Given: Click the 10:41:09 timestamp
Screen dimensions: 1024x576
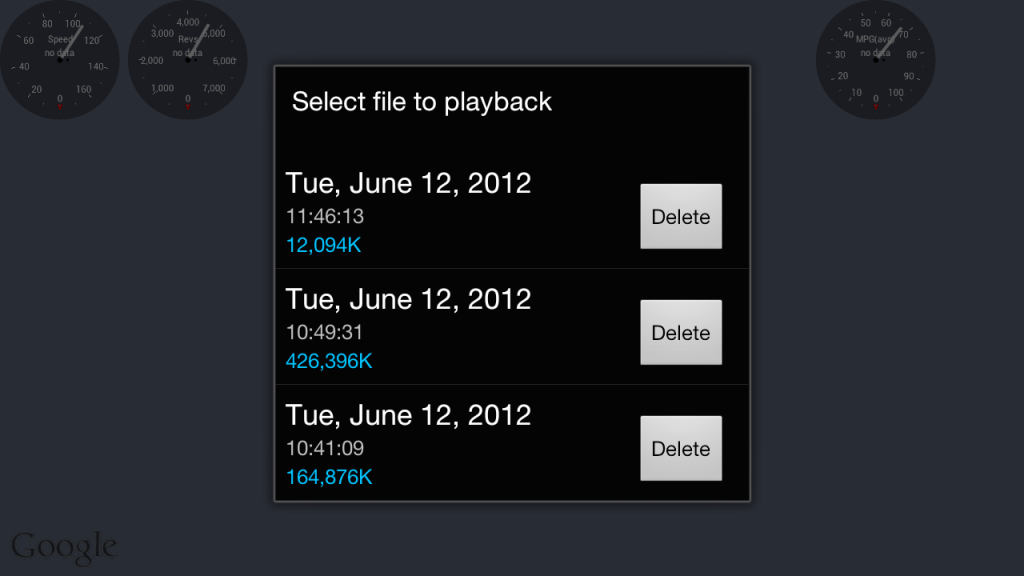Looking at the screenshot, I should (324, 448).
